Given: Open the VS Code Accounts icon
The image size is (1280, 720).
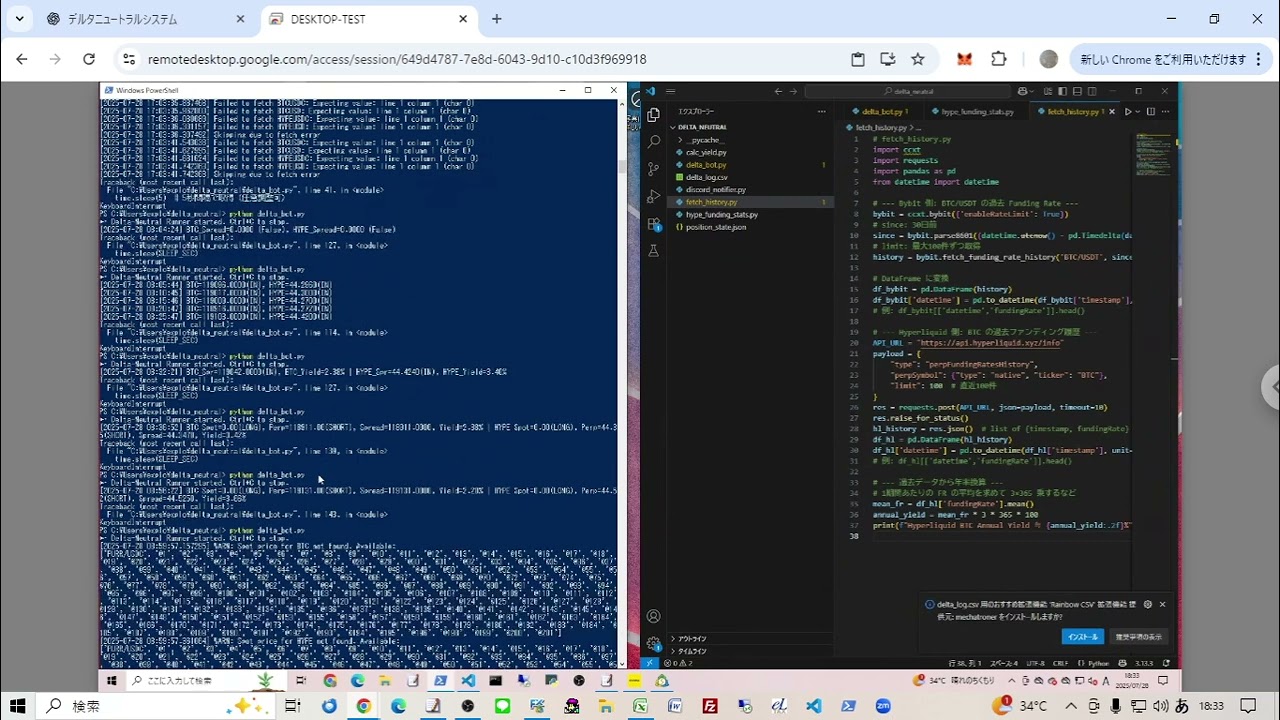Looking at the screenshot, I should tap(653, 616).
